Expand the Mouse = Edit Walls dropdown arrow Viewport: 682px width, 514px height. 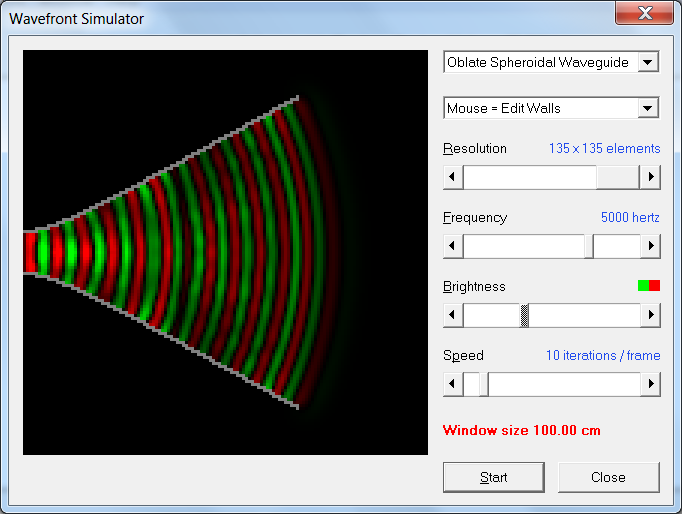648,108
